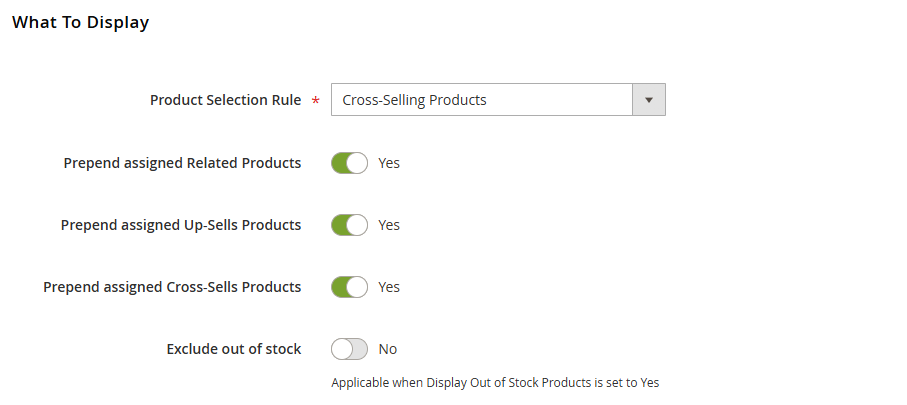The width and height of the screenshot is (907, 405).
Task: Turn off Prepend assigned Up-Sells Products
Action: point(349,225)
